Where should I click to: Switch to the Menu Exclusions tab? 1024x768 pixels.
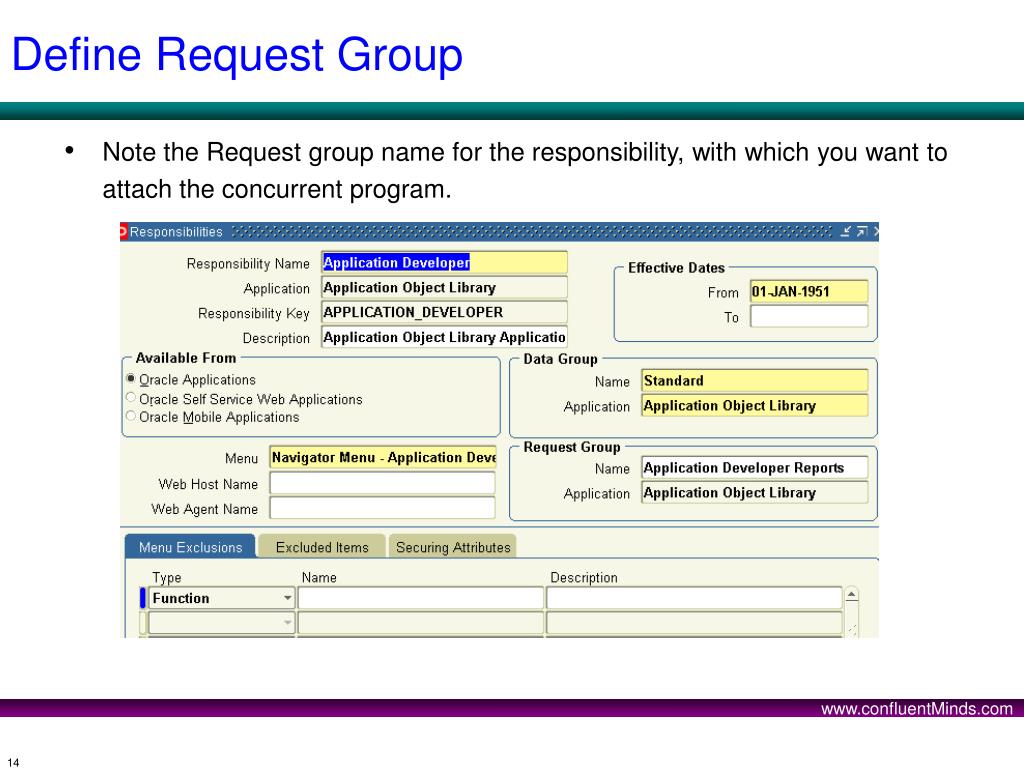(191, 547)
